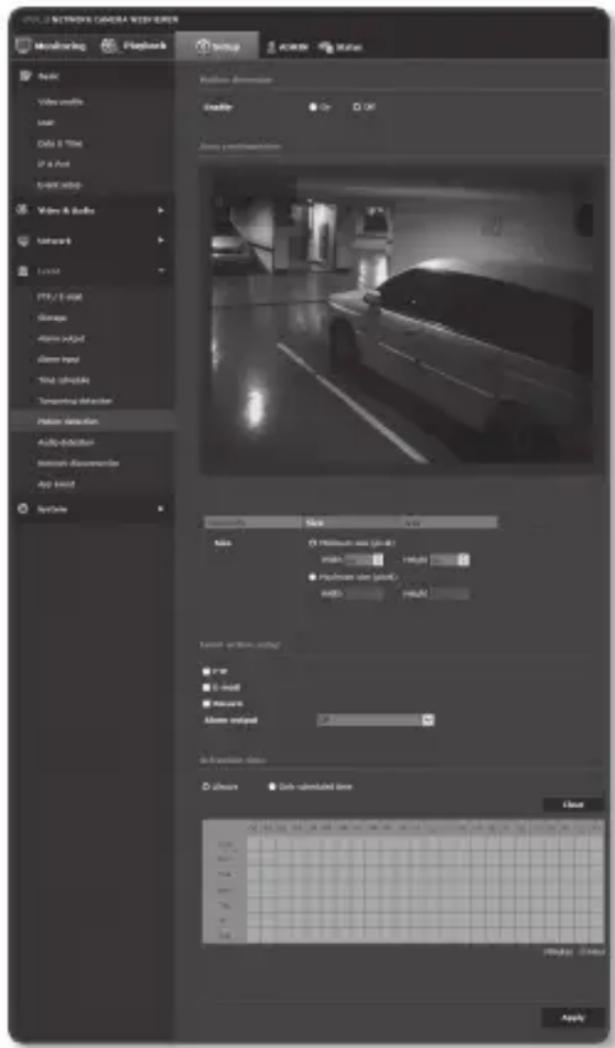Click the Basic section icon
The width and height of the screenshot is (615, 1048).
(25, 76)
